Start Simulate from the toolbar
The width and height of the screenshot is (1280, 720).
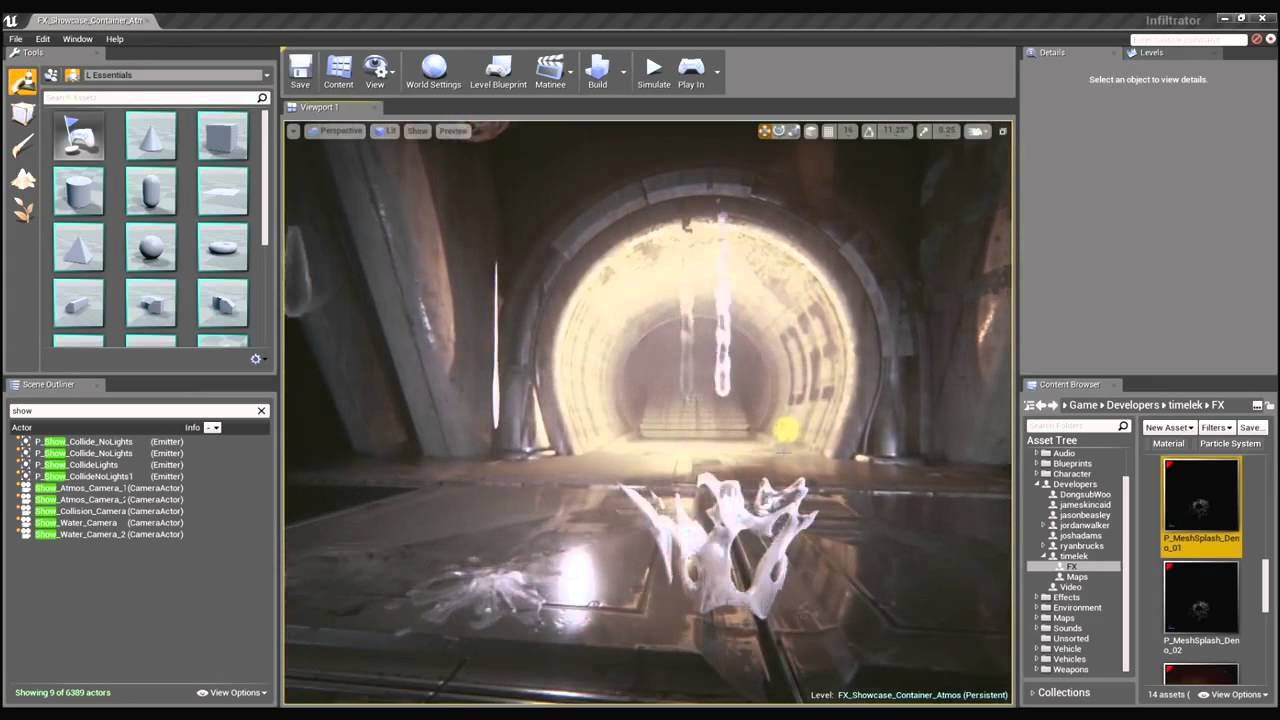tap(654, 72)
